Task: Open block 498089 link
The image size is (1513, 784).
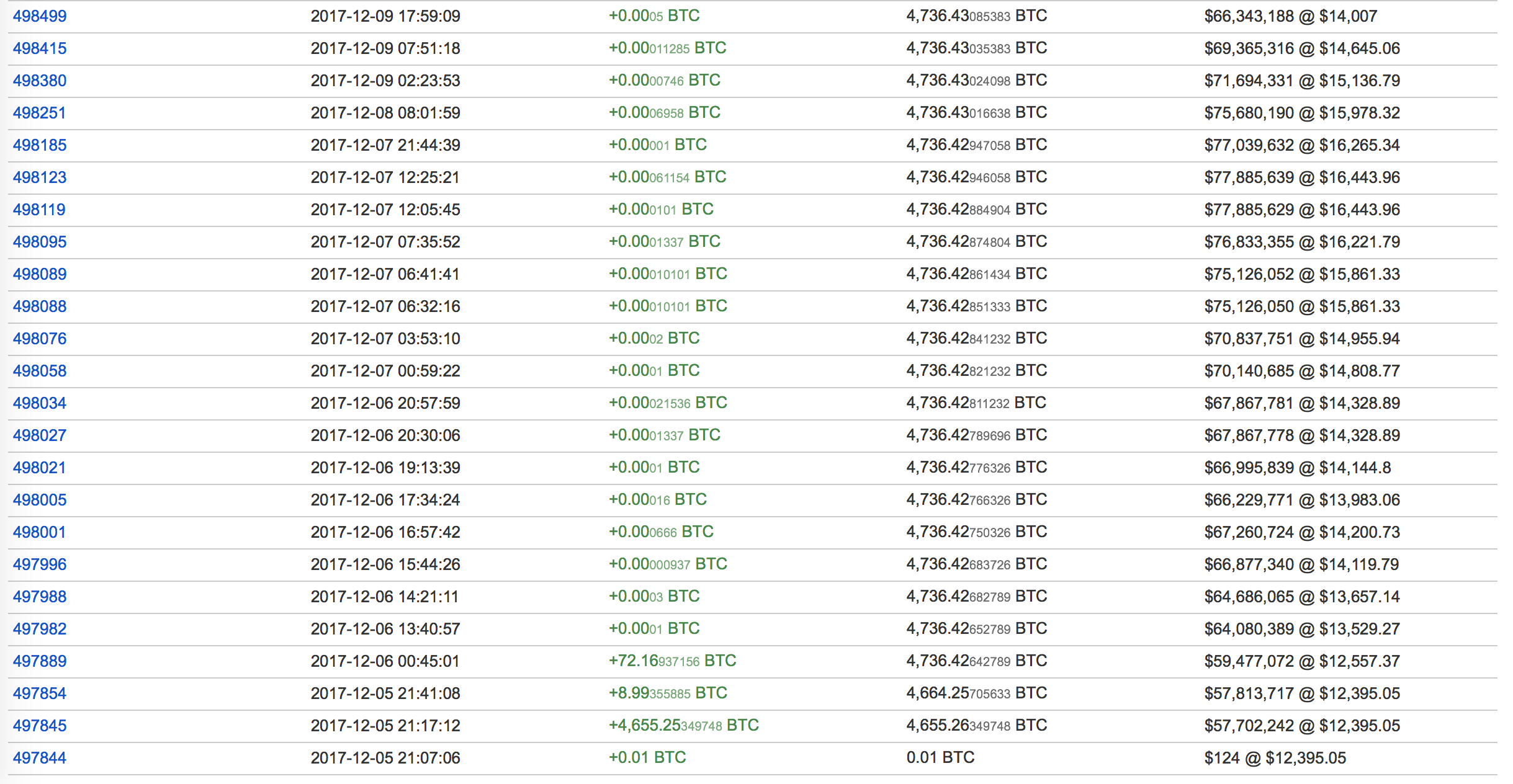Action: 40,274
